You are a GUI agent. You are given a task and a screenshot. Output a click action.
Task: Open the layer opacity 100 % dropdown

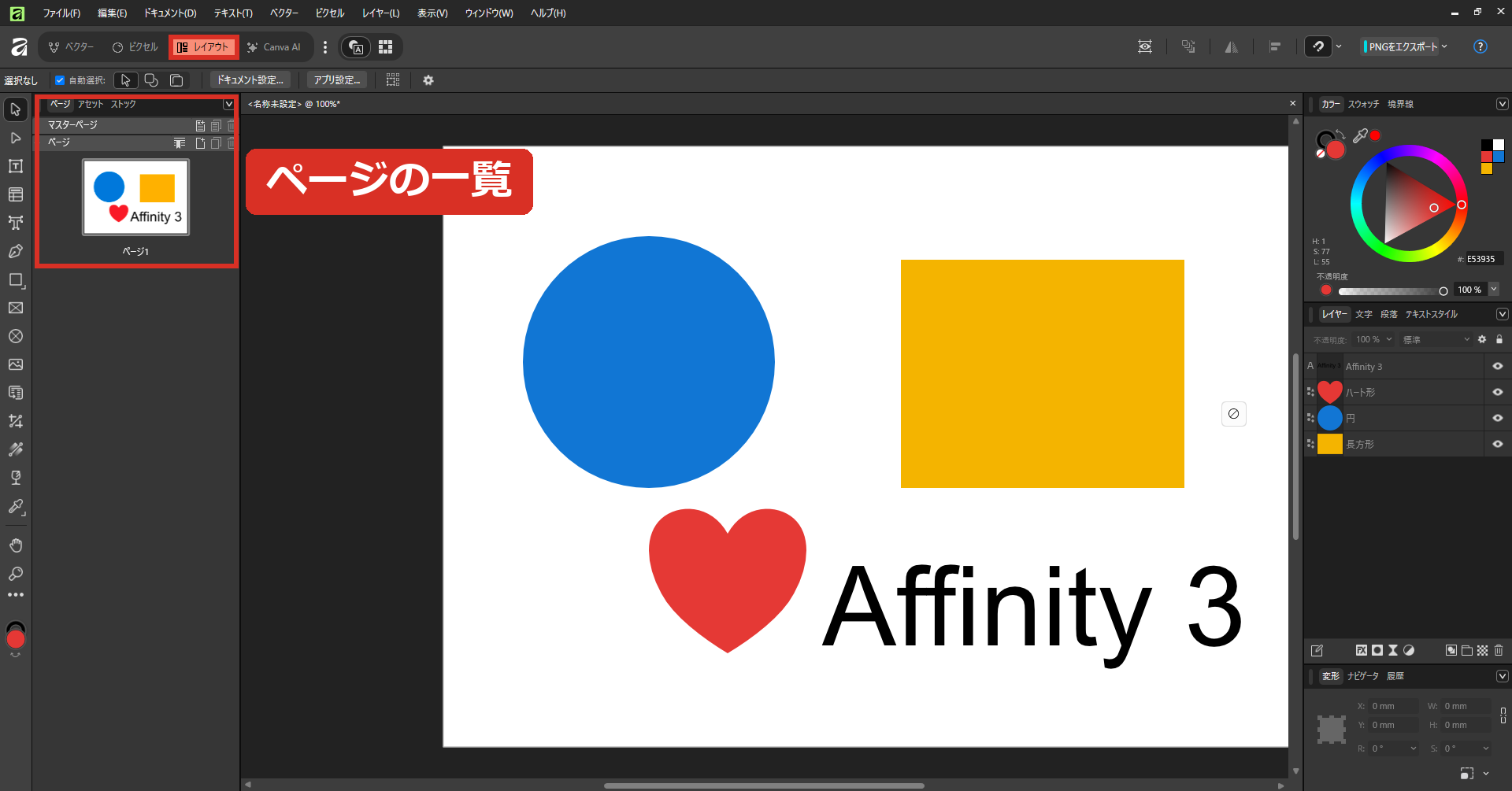pyautogui.click(x=1373, y=339)
